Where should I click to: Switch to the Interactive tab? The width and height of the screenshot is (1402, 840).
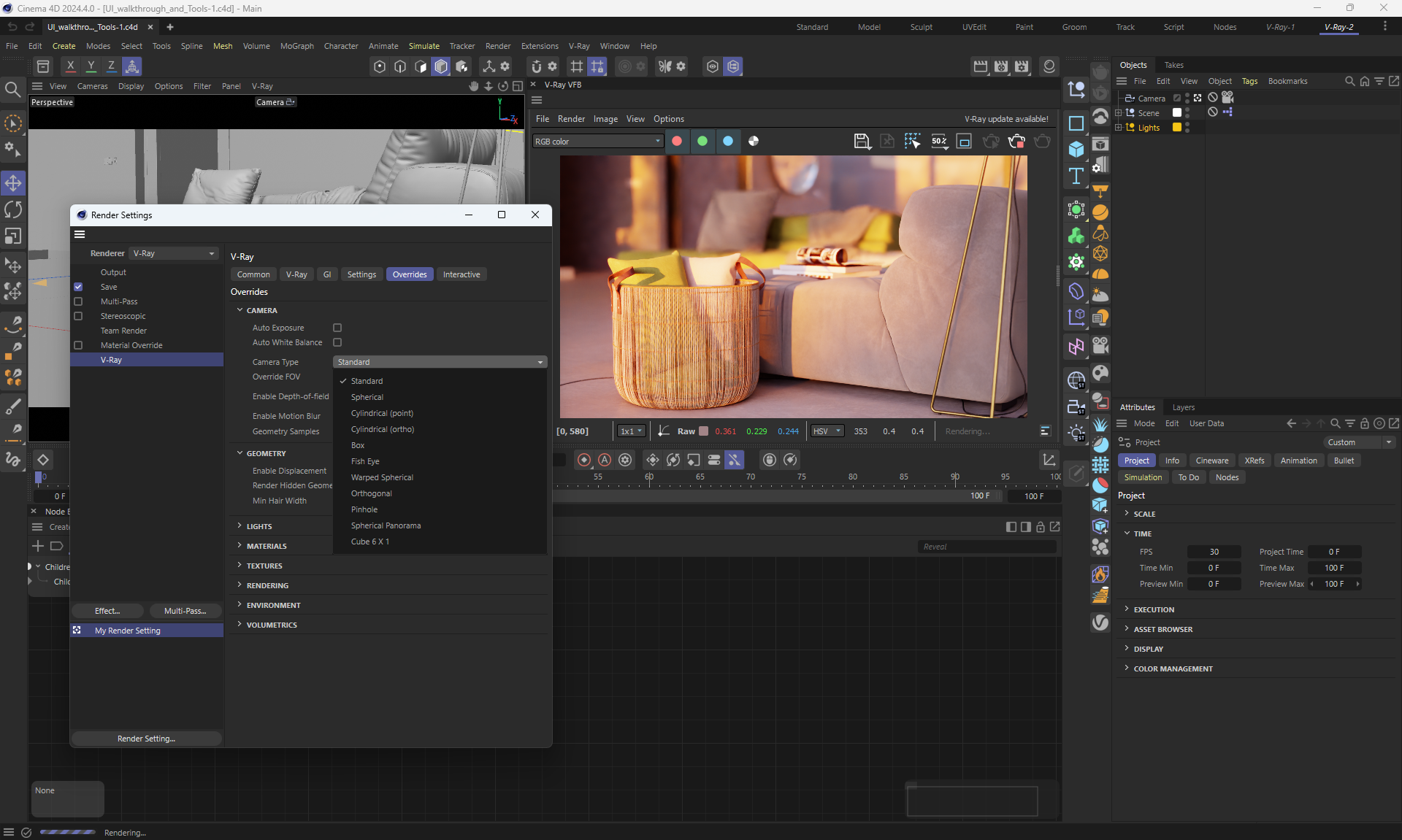pyautogui.click(x=461, y=274)
